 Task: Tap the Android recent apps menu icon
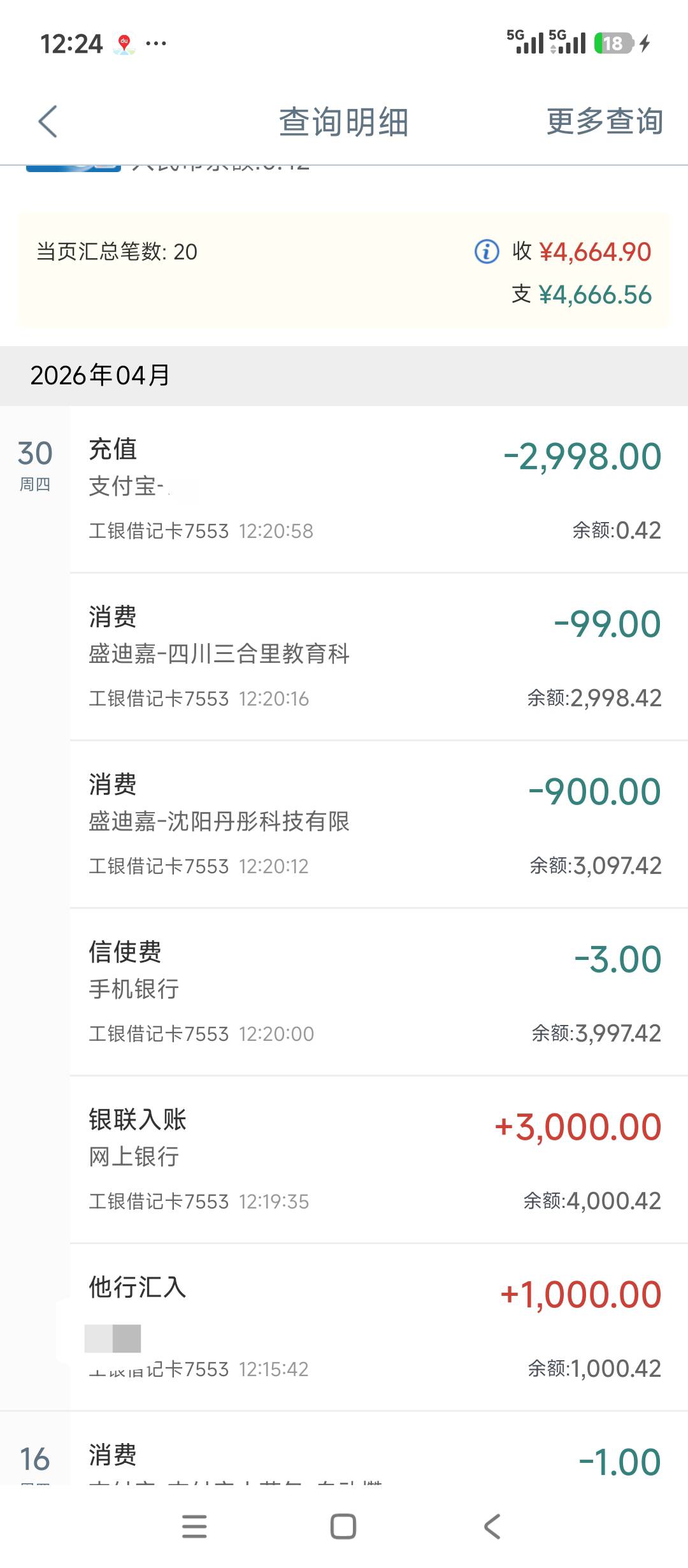[x=194, y=1527]
